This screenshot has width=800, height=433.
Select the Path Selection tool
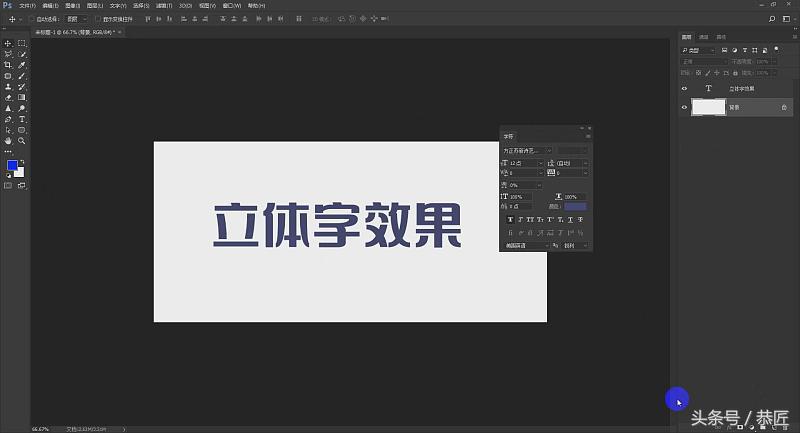point(8,130)
